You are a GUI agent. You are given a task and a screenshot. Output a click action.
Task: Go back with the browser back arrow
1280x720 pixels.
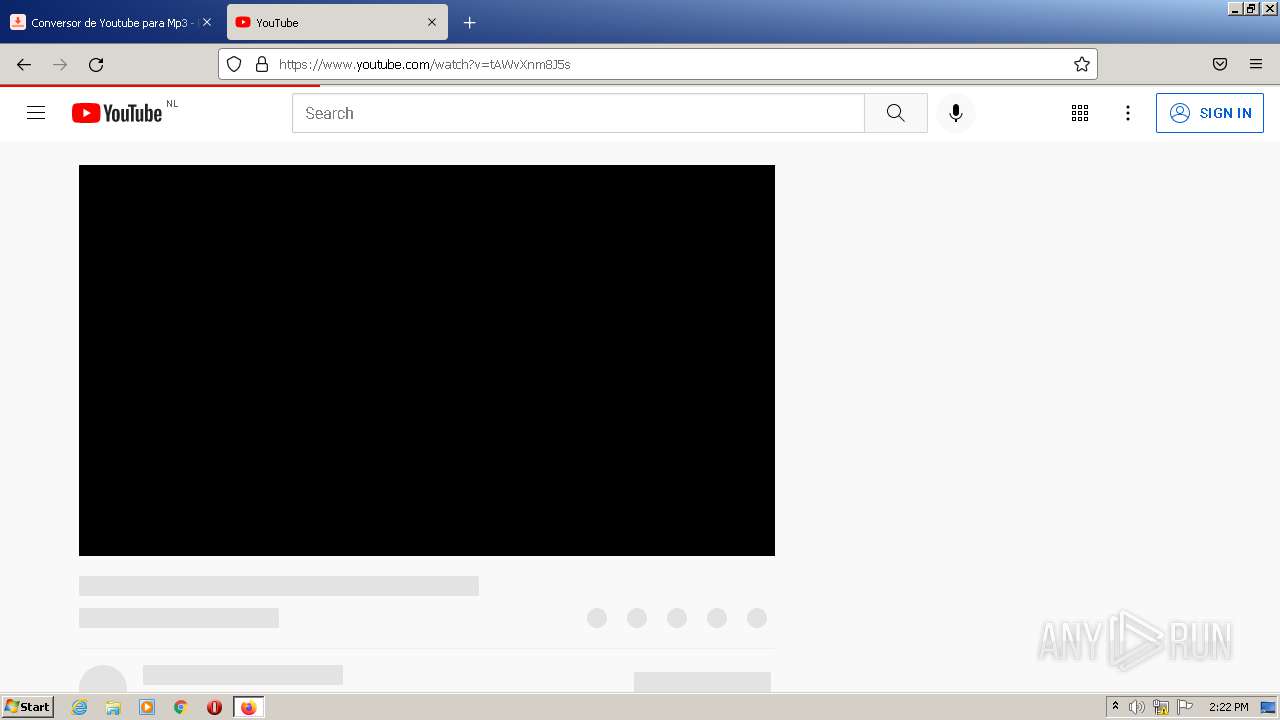coord(24,64)
